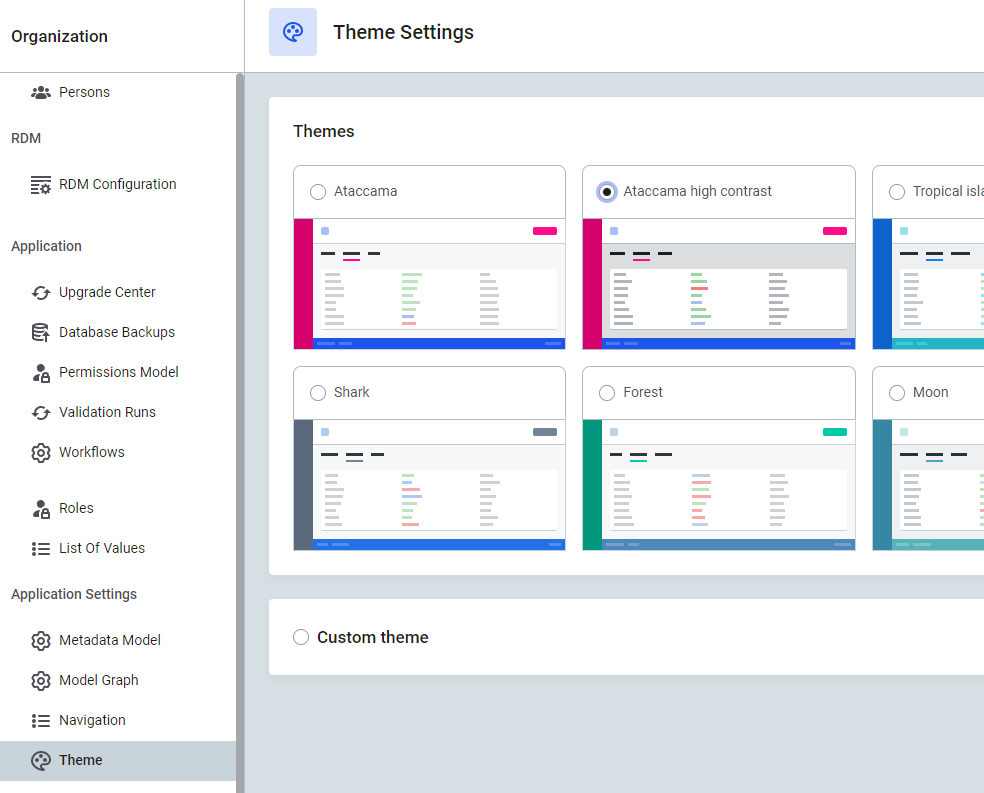Click the List Of Values list icon
Screen dimensions: 984x793
(x=40, y=548)
